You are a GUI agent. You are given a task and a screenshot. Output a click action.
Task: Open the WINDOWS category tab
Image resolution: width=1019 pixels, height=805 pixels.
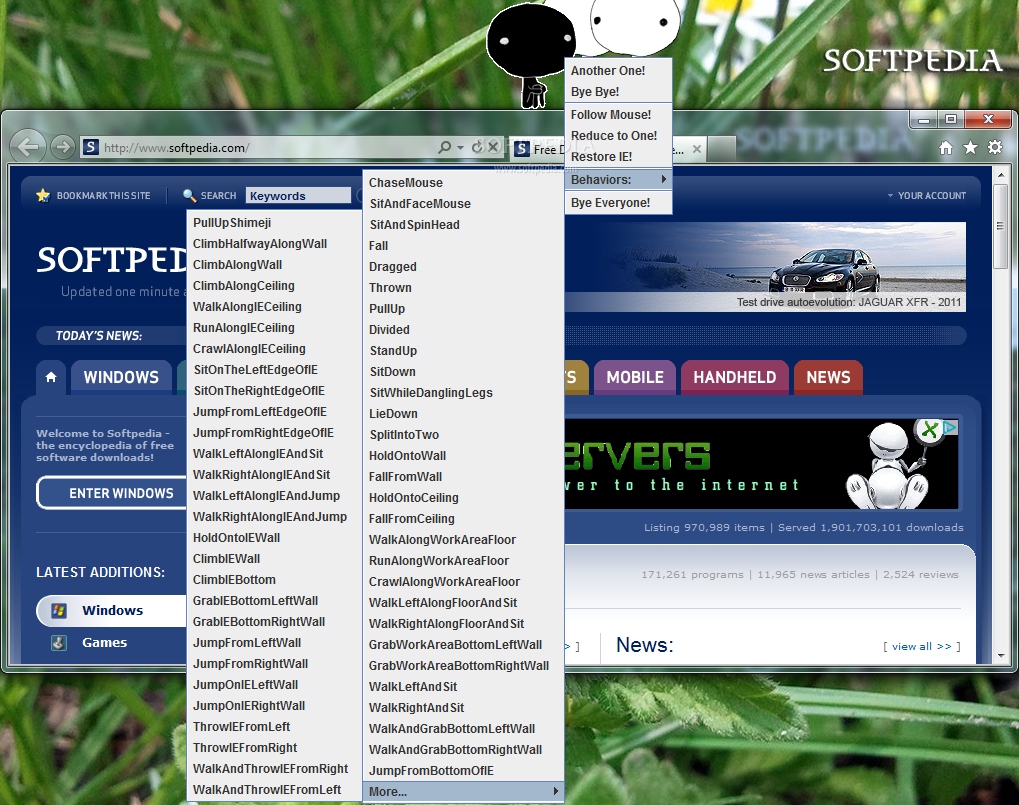[122, 377]
